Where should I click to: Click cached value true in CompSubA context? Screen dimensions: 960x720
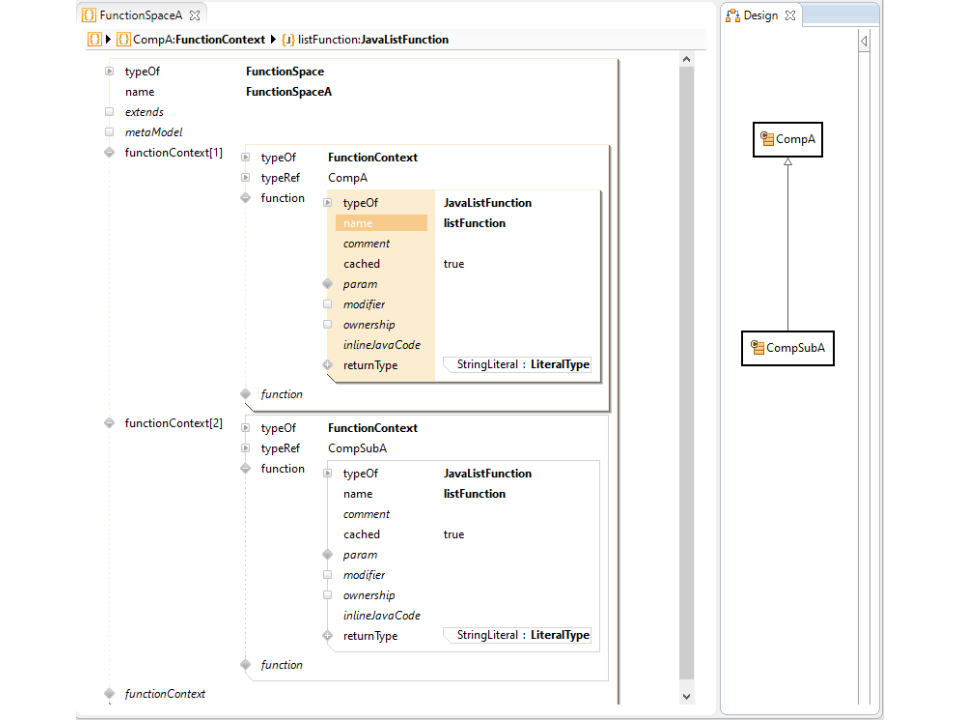454,534
